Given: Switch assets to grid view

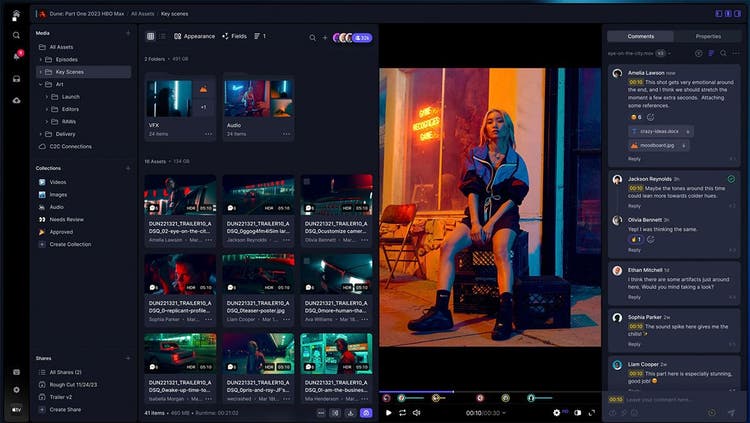Looking at the screenshot, I should [x=151, y=36].
